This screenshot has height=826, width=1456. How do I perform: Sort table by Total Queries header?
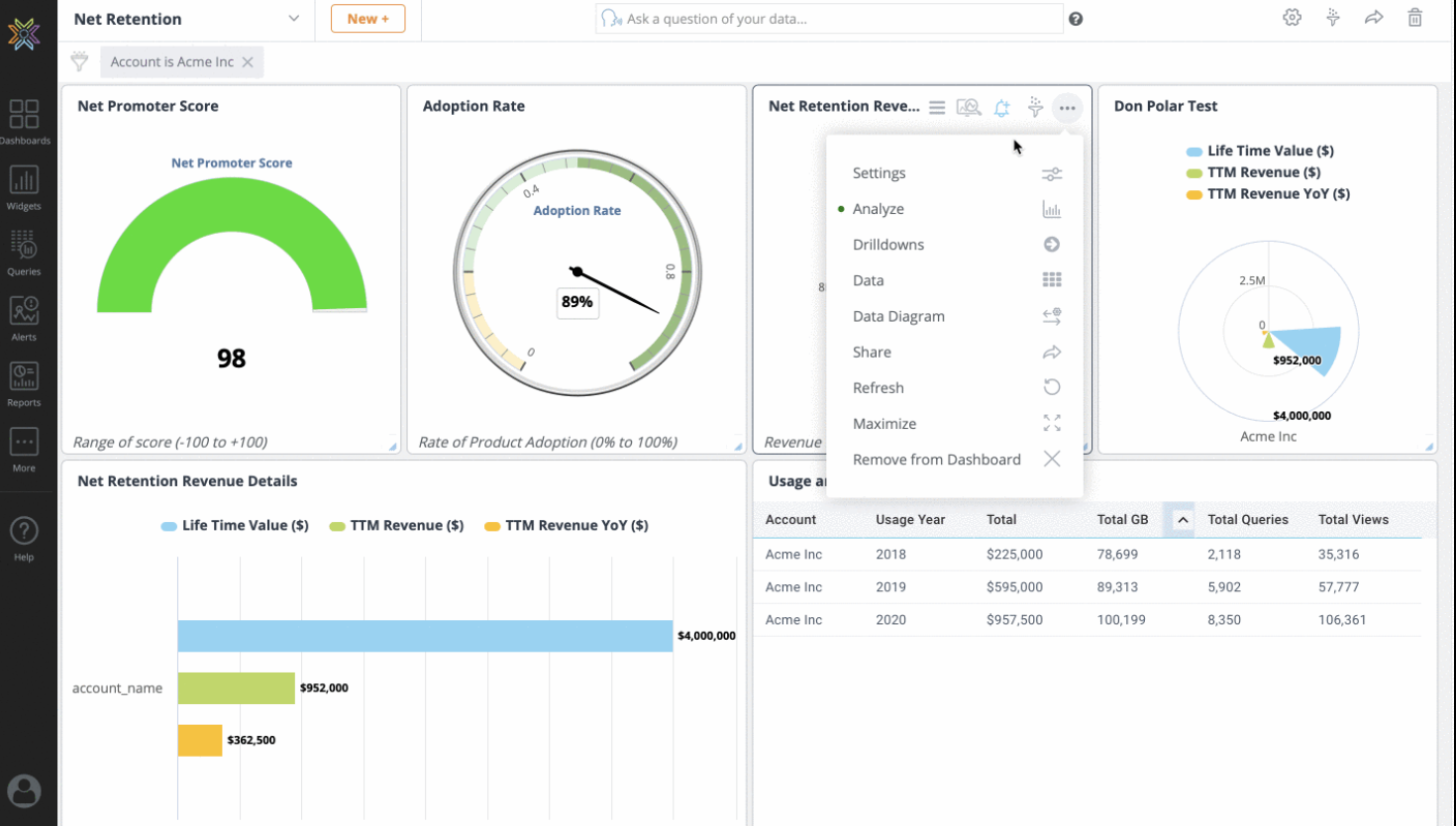pos(1248,520)
